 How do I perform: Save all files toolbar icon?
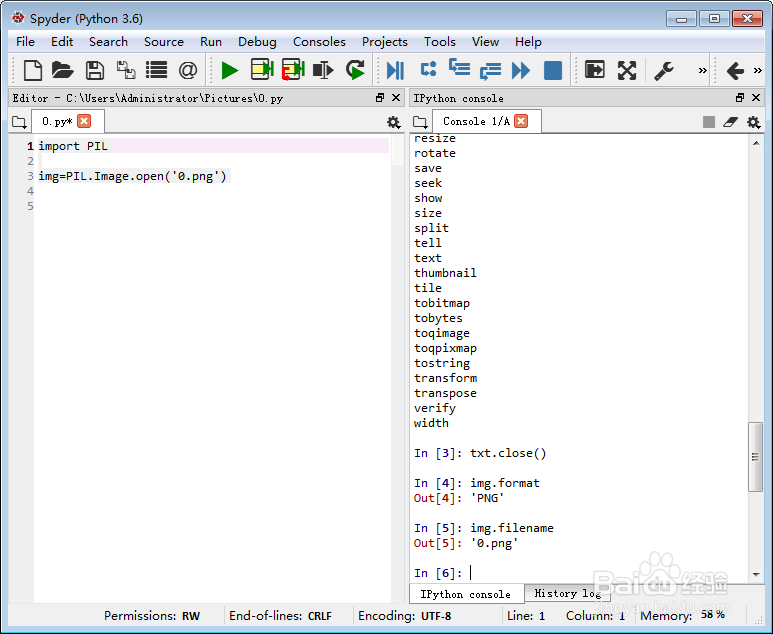[126, 70]
